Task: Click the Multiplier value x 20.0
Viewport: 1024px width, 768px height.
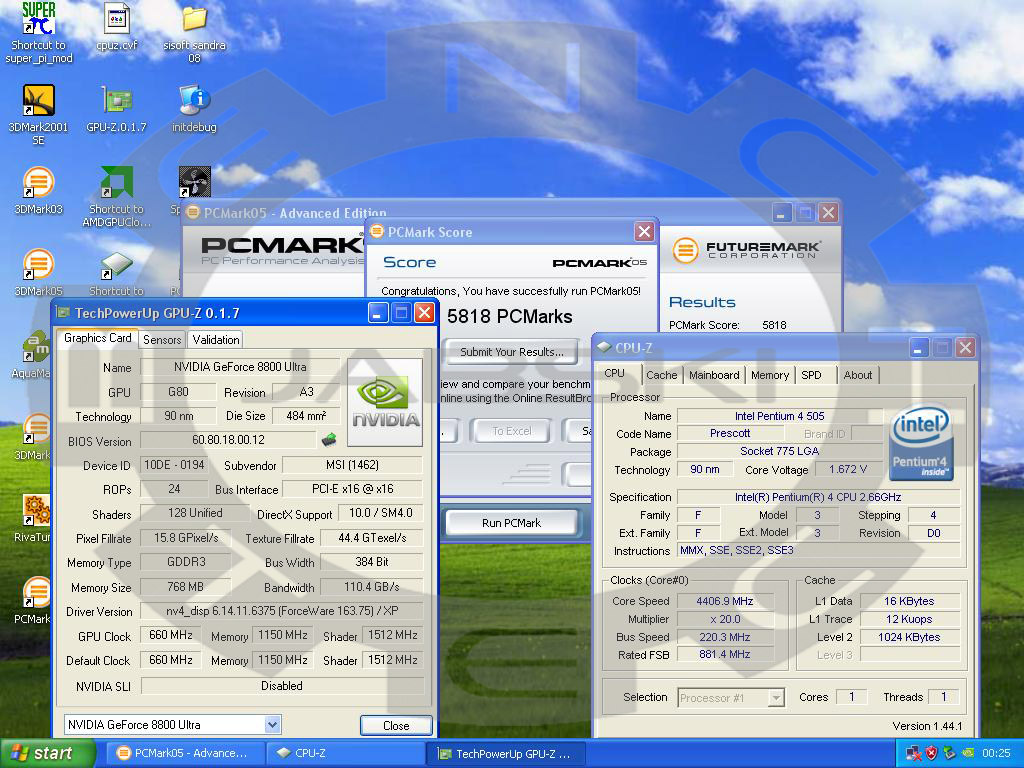Action: click(x=725, y=619)
